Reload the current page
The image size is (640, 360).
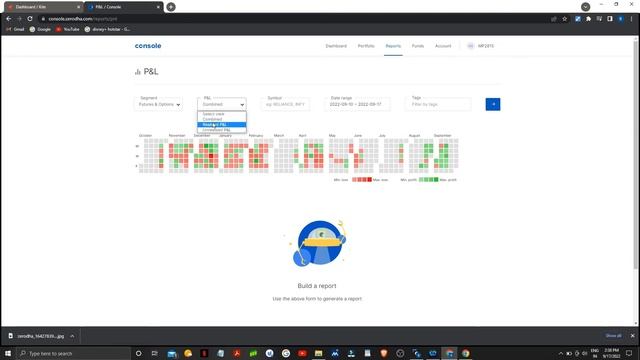point(30,19)
